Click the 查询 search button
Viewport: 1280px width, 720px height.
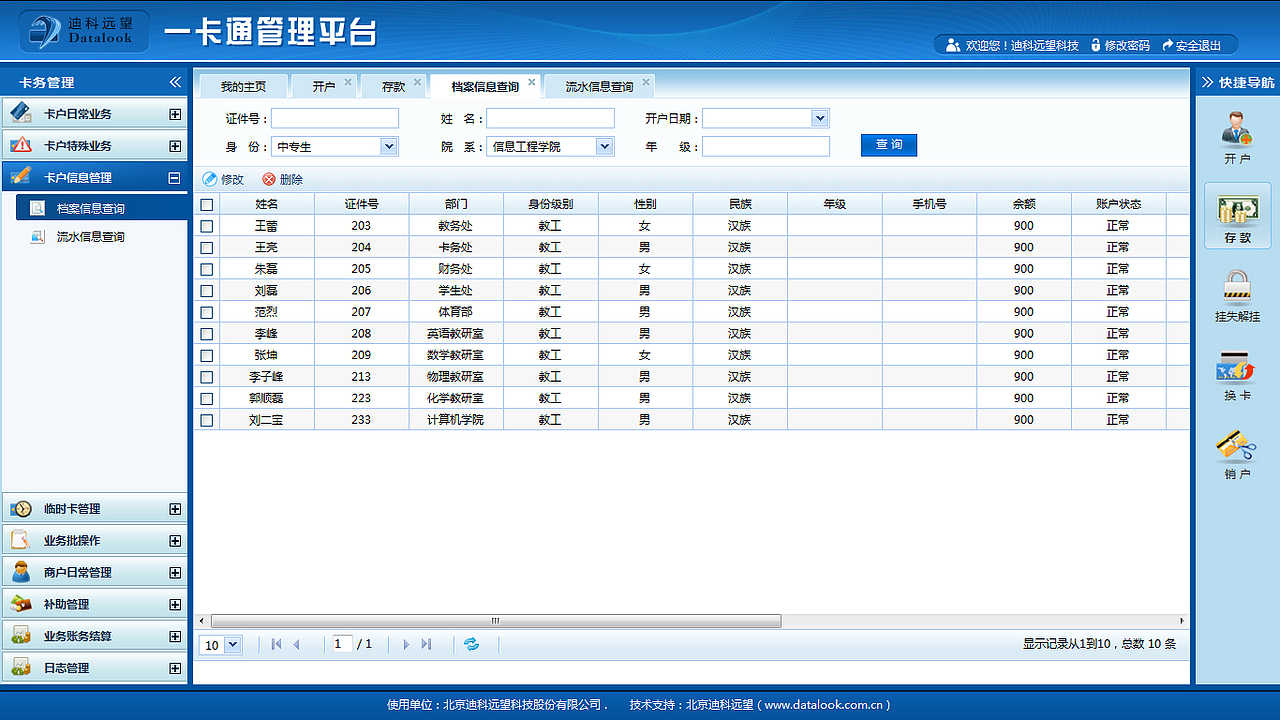click(x=889, y=145)
